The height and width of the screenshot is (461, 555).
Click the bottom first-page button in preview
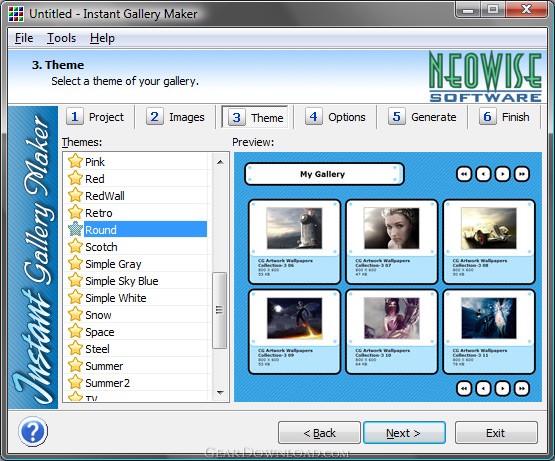(464, 388)
